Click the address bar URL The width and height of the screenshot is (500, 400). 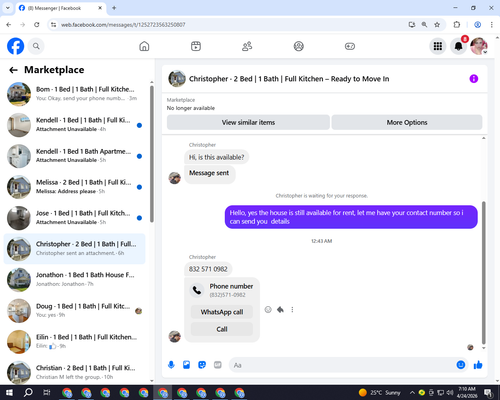click(x=123, y=25)
